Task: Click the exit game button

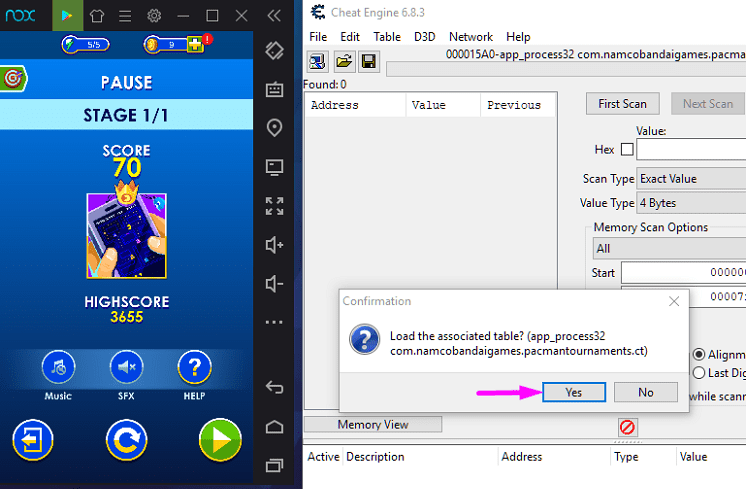Action: [33, 440]
